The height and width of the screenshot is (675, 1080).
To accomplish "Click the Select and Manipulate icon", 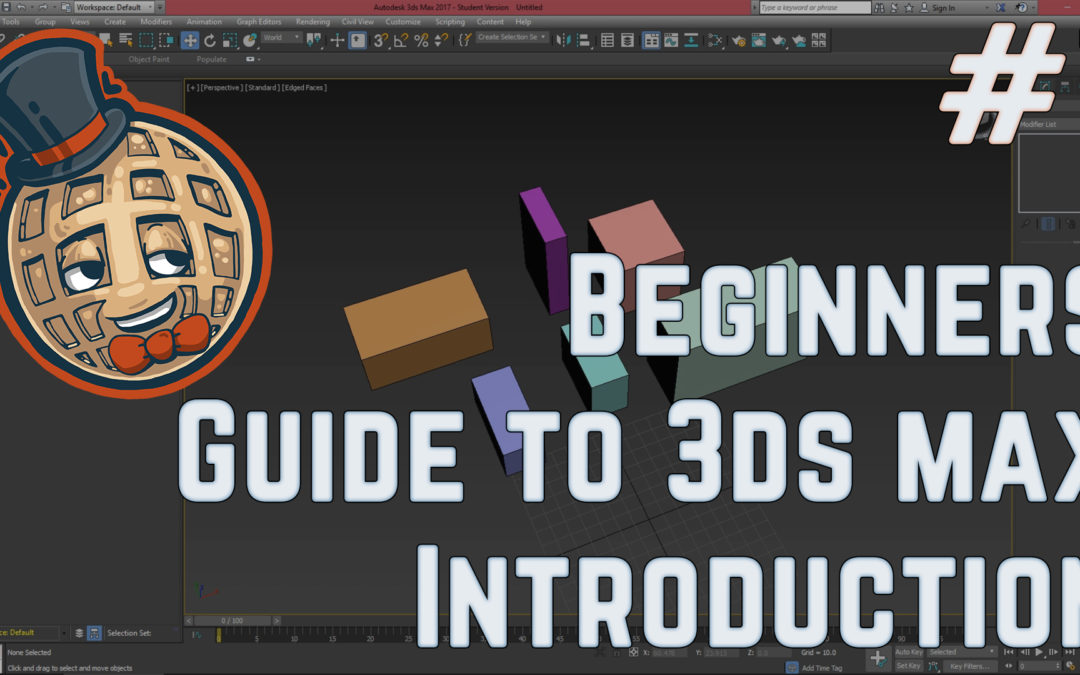I will click(x=338, y=40).
